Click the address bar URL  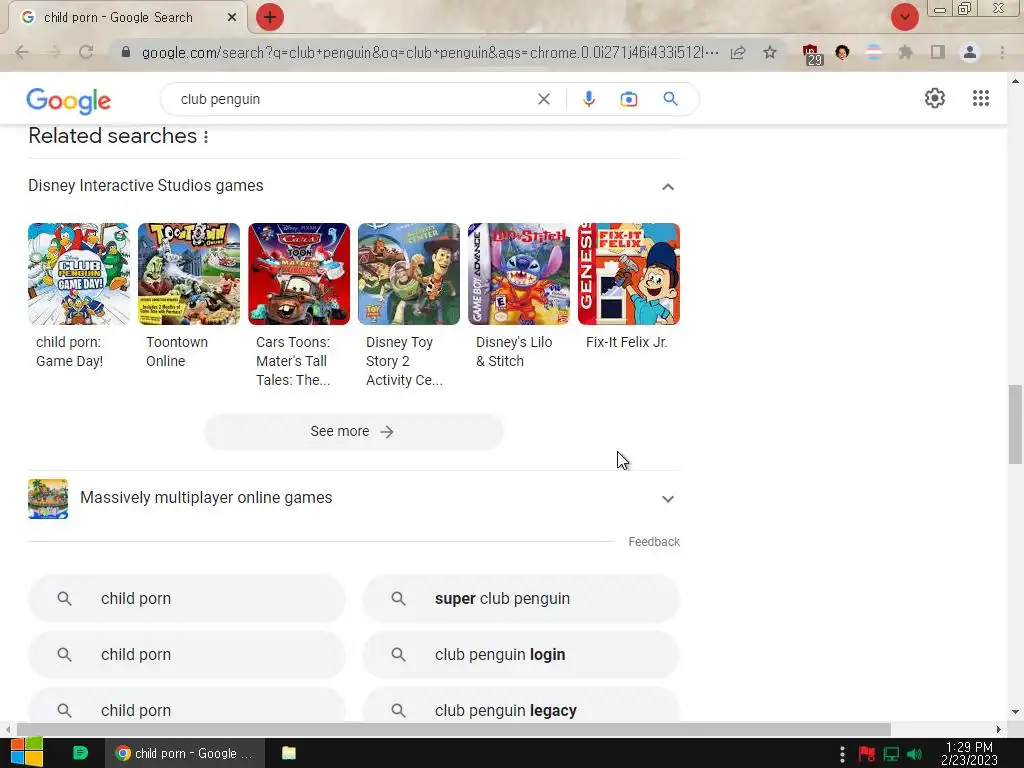pyautogui.click(x=430, y=52)
